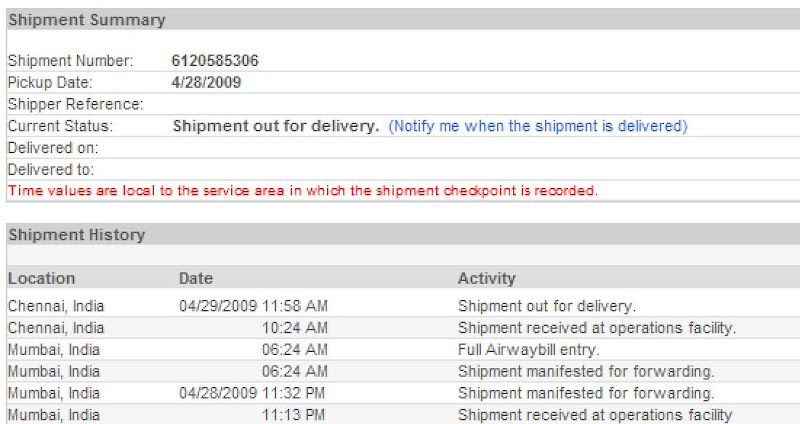Click the 10:24 AM time entry
This screenshot has width=800, height=424.
coord(294,328)
